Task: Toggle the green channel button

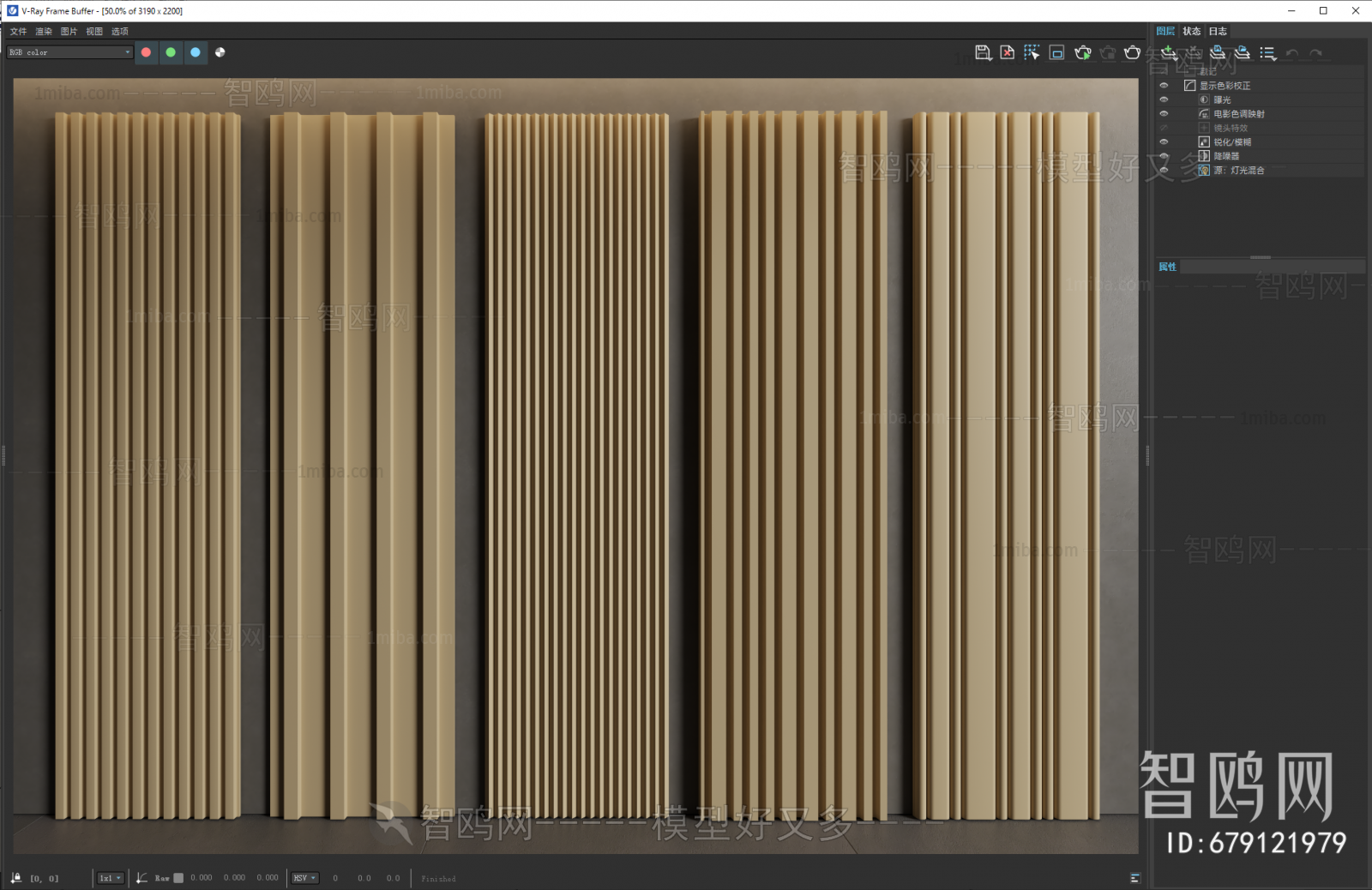Action: (171, 52)
